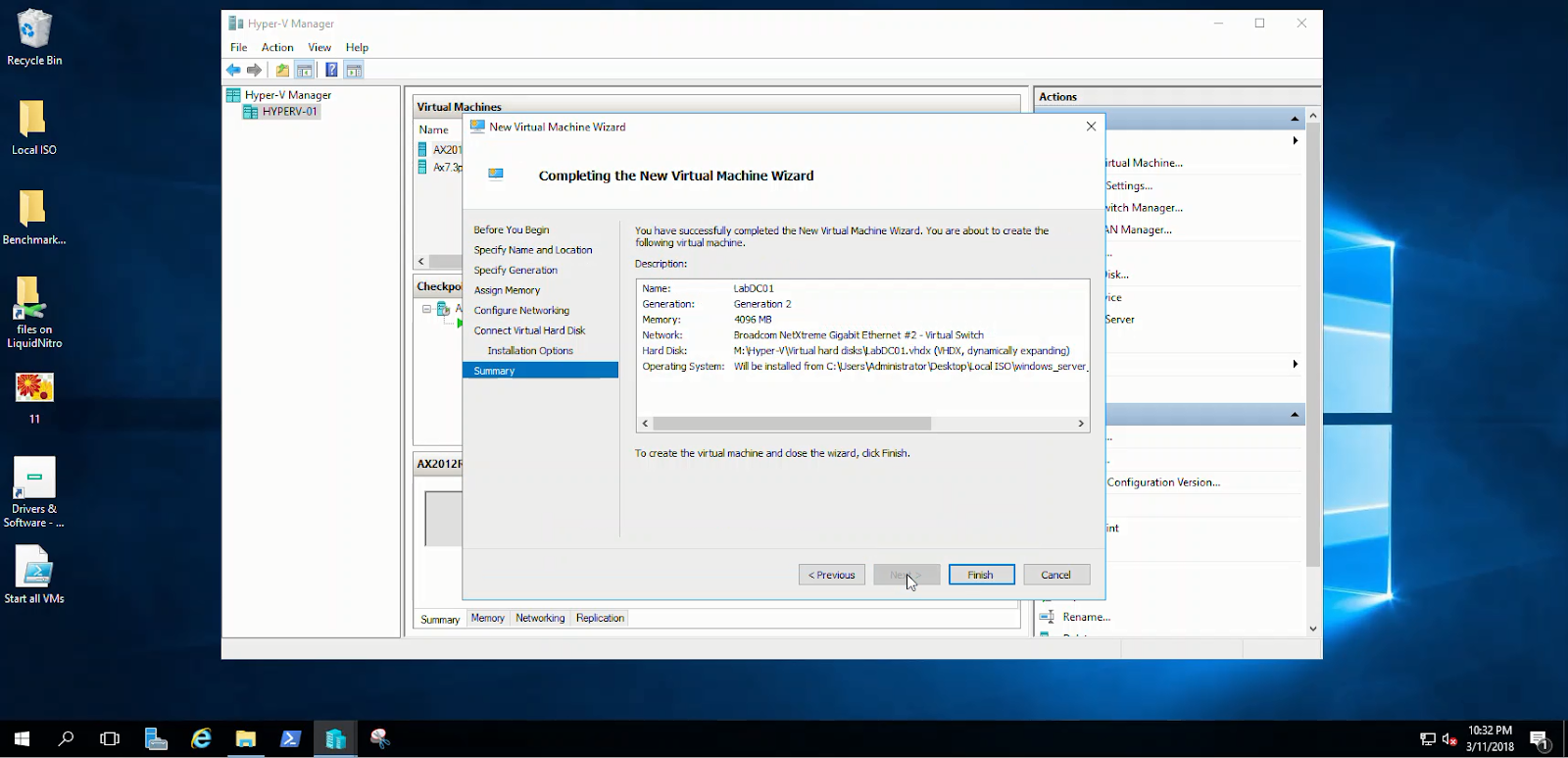Click the description box left scroll arrow
Viewport: 1568px width, 758px height.
coord(645,424)
